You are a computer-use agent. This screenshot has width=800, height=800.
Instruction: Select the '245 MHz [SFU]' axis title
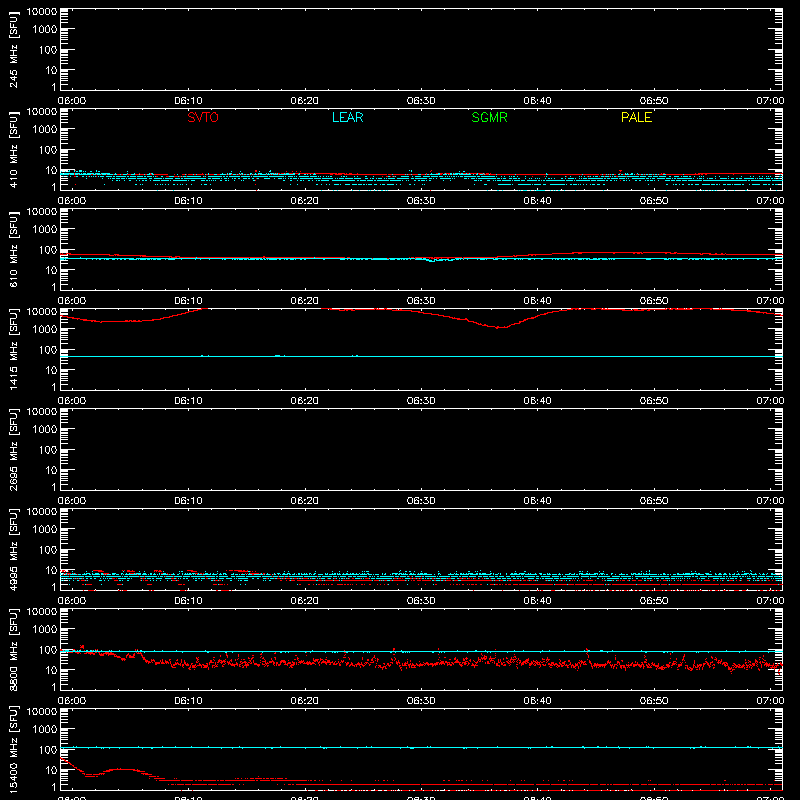pyautogui.click(x=14, y=49)
